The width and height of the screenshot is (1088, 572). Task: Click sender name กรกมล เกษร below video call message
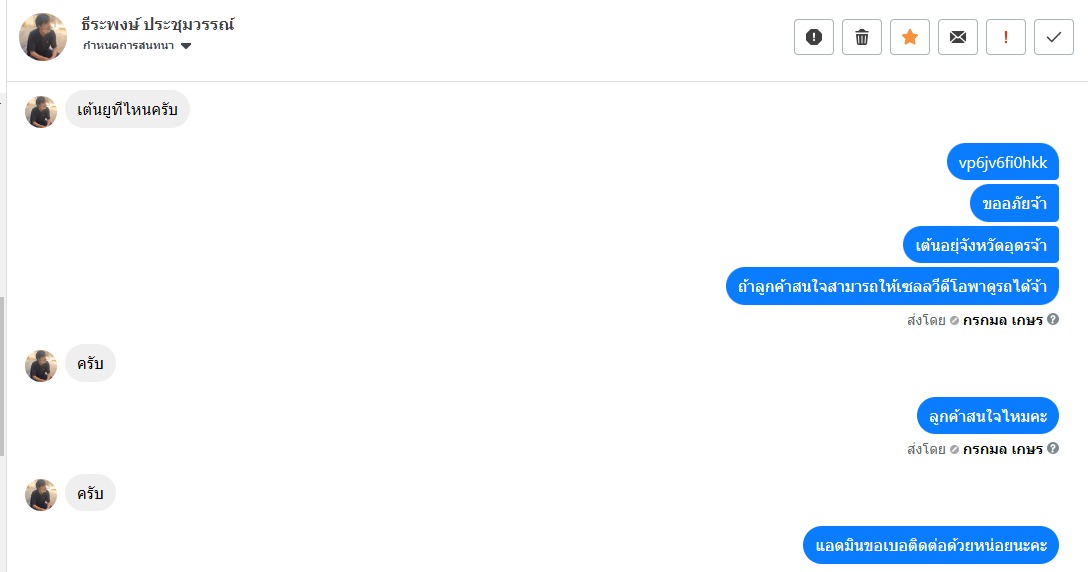pos(1003,320)
